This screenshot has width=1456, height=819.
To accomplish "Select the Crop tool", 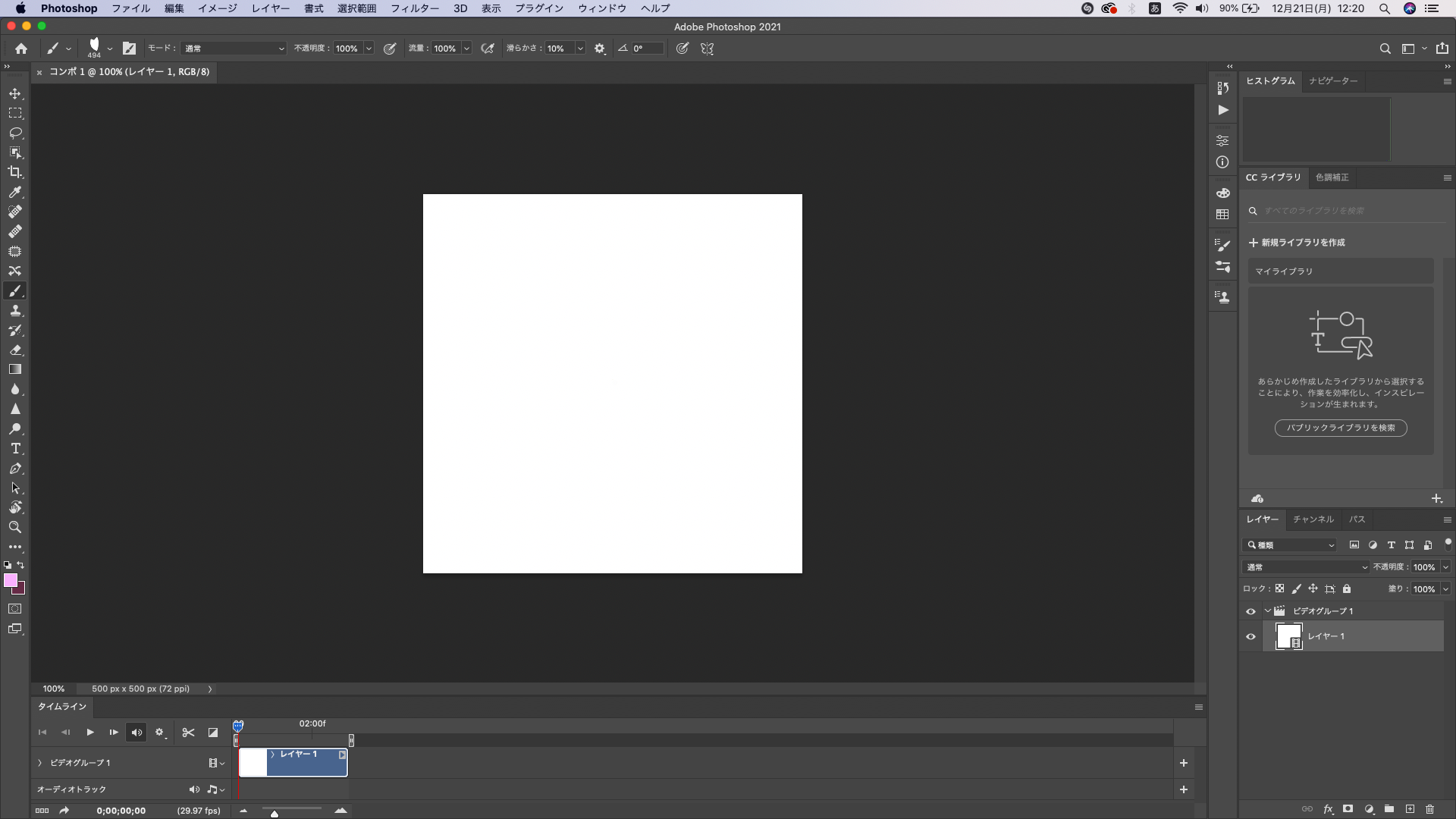I will pos(15,172).
